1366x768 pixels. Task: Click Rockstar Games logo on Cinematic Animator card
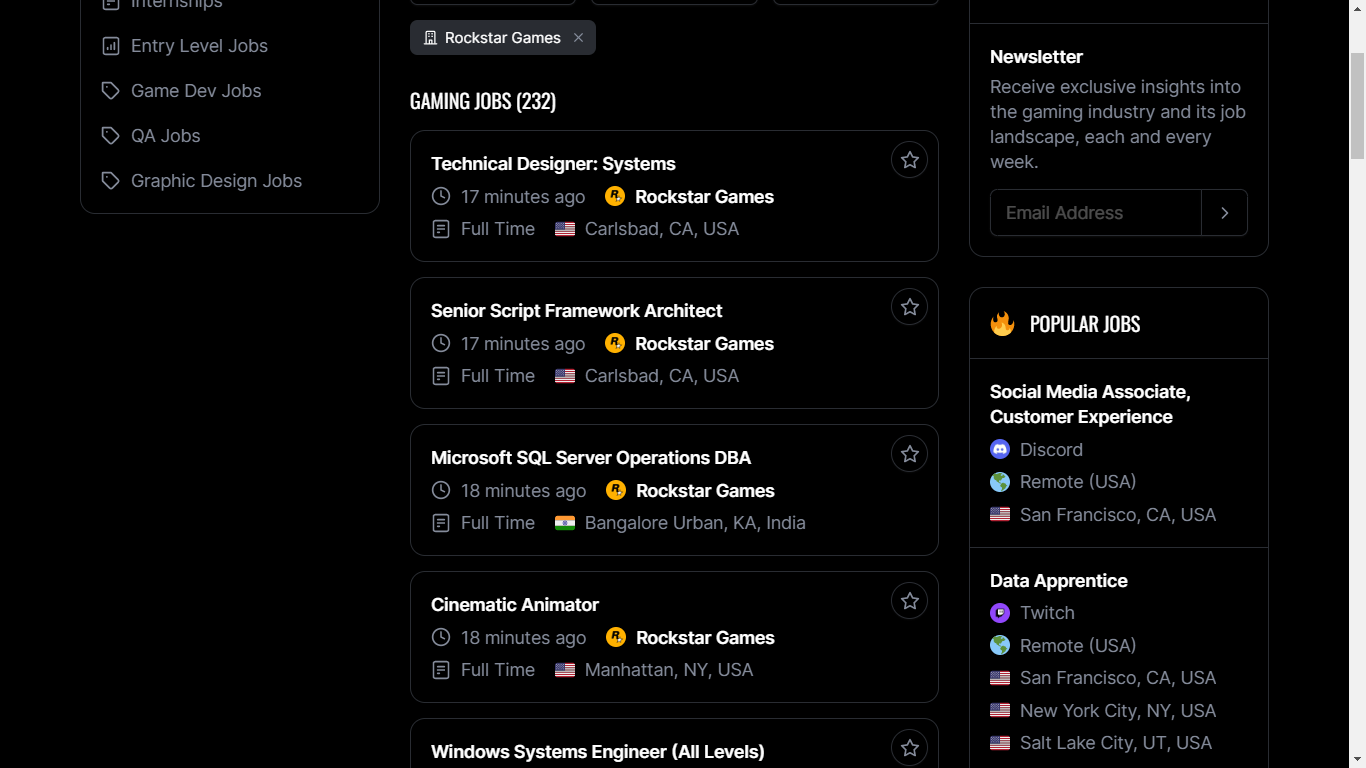coord(616,637)
